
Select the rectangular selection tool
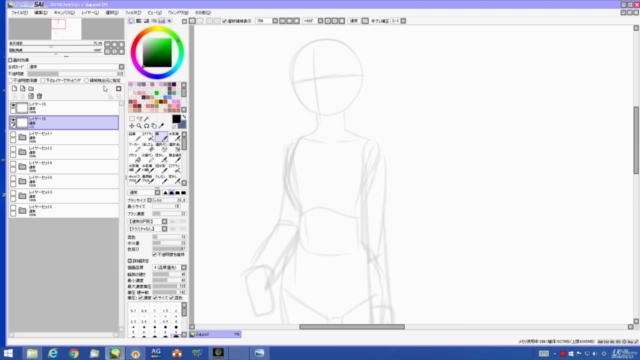[132, 119]
